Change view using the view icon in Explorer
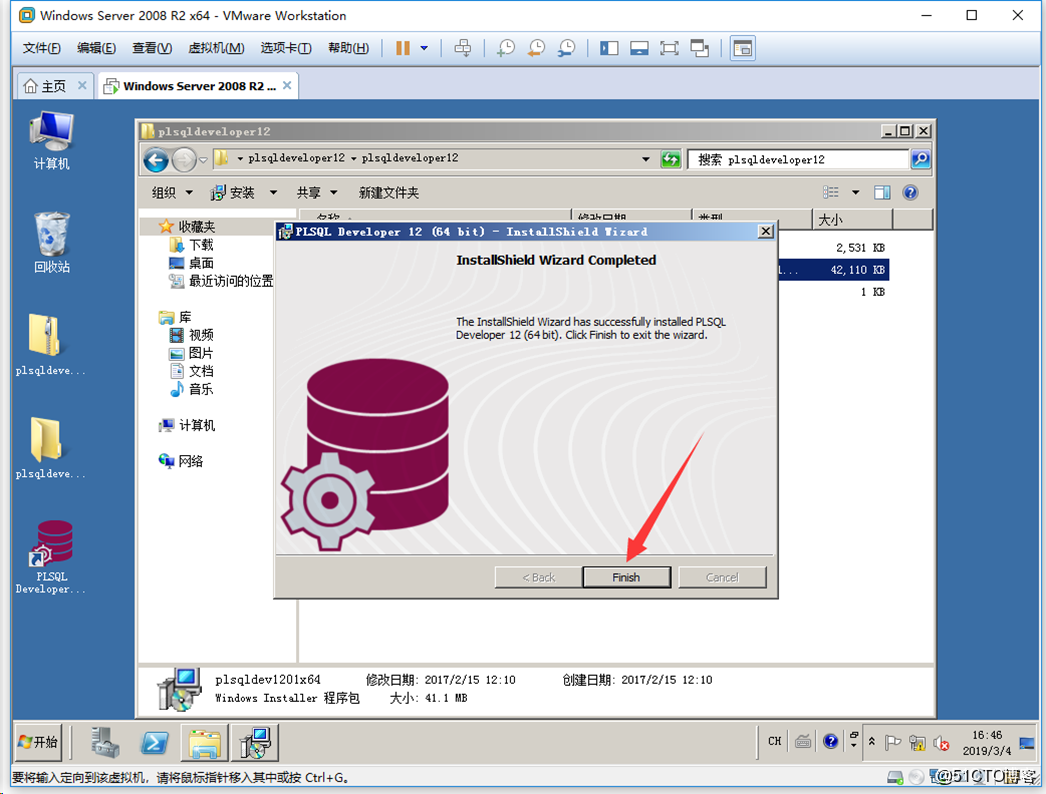 click(831, 192)
